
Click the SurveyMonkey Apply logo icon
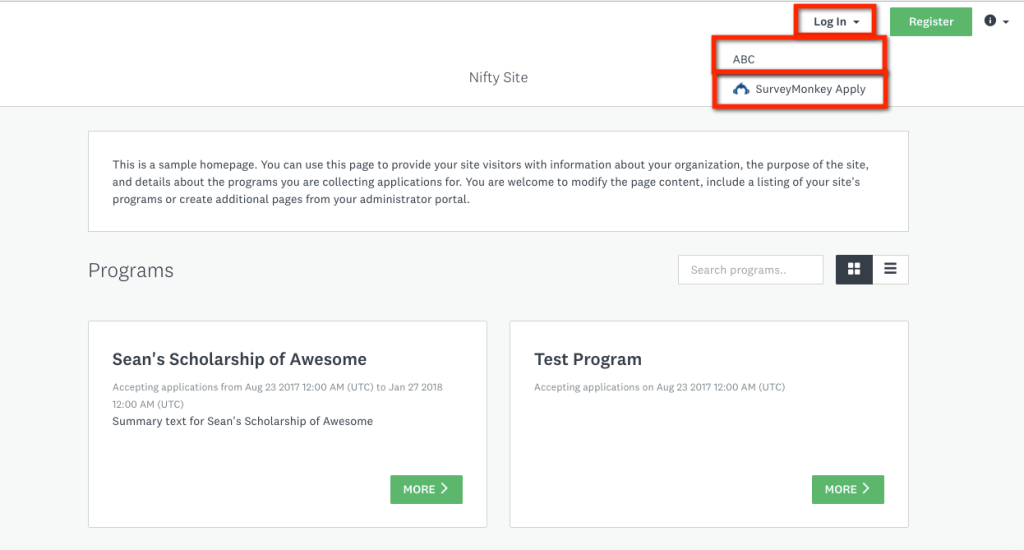click(x=741, y=89)
